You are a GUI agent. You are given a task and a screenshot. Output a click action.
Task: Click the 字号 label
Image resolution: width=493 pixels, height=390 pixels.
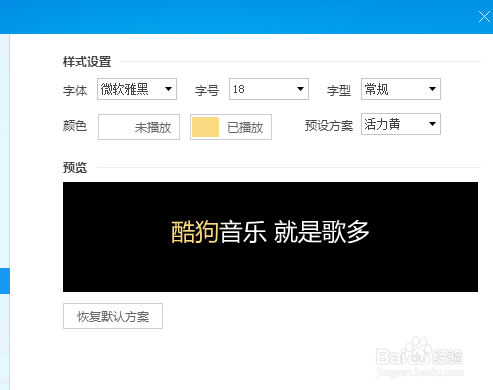207,91
